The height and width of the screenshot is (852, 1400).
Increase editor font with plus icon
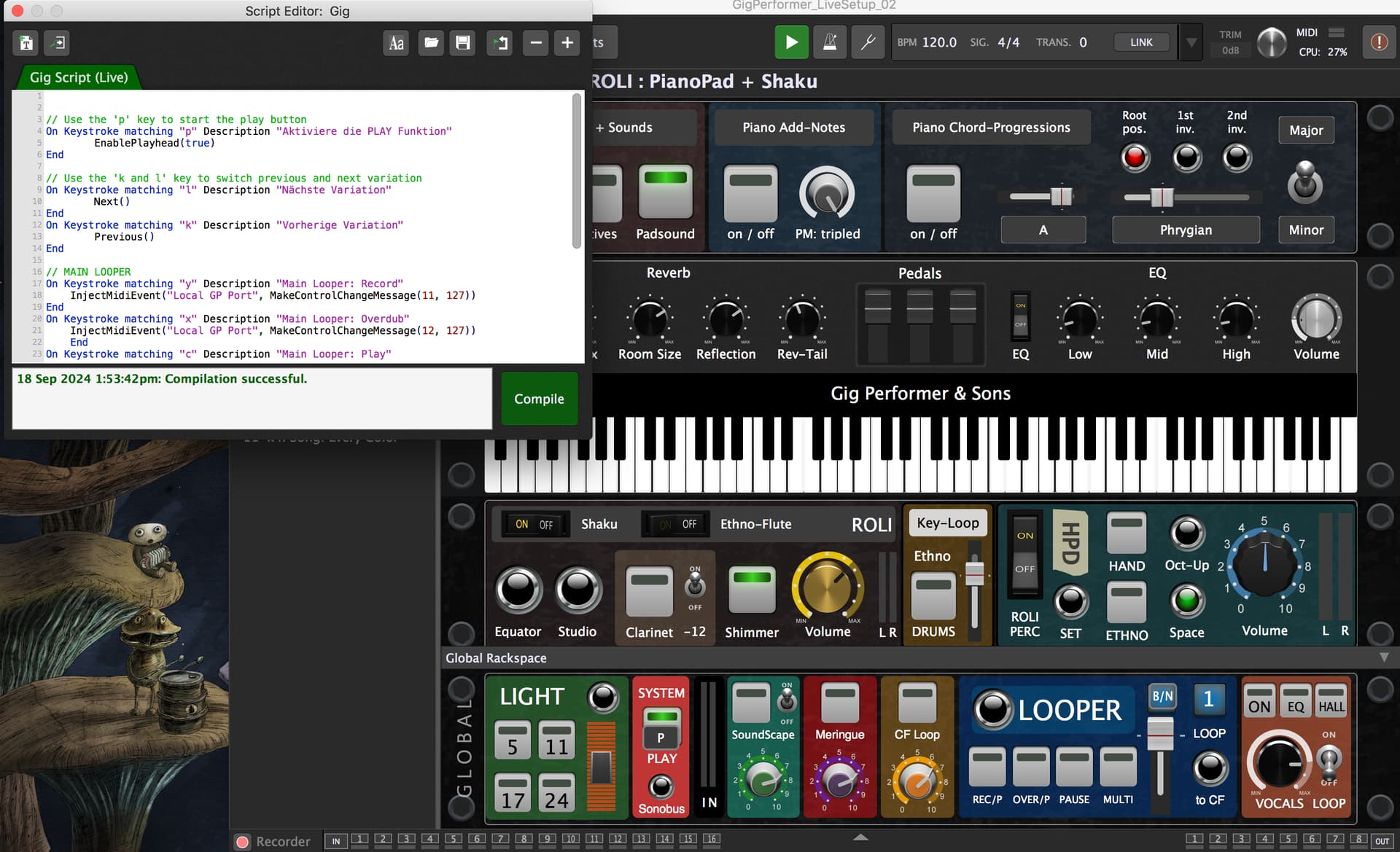(567, 43)
